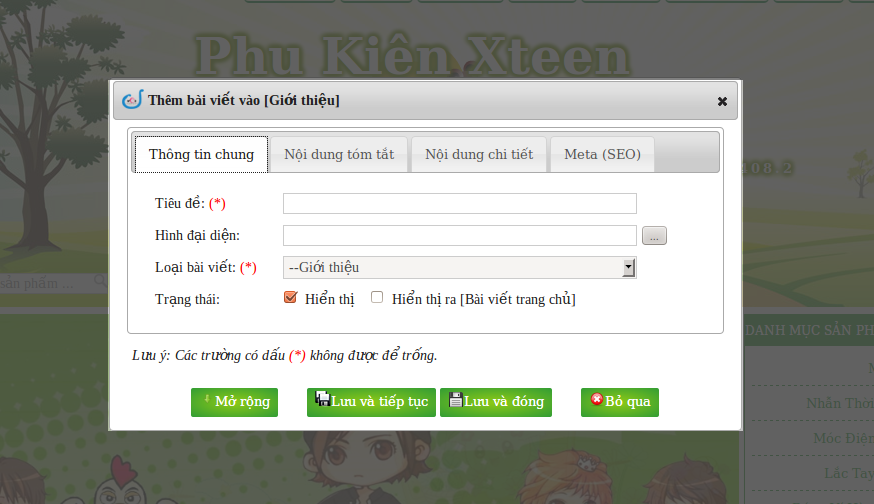This screenshot has height=504, width=874.
Task: Click the red cancel icon on Bỏ qua
Action: tap(597, 399)
